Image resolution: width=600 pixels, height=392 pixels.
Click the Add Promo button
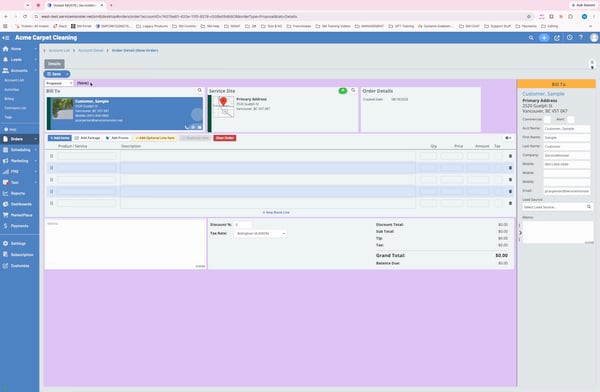point(117,138)
